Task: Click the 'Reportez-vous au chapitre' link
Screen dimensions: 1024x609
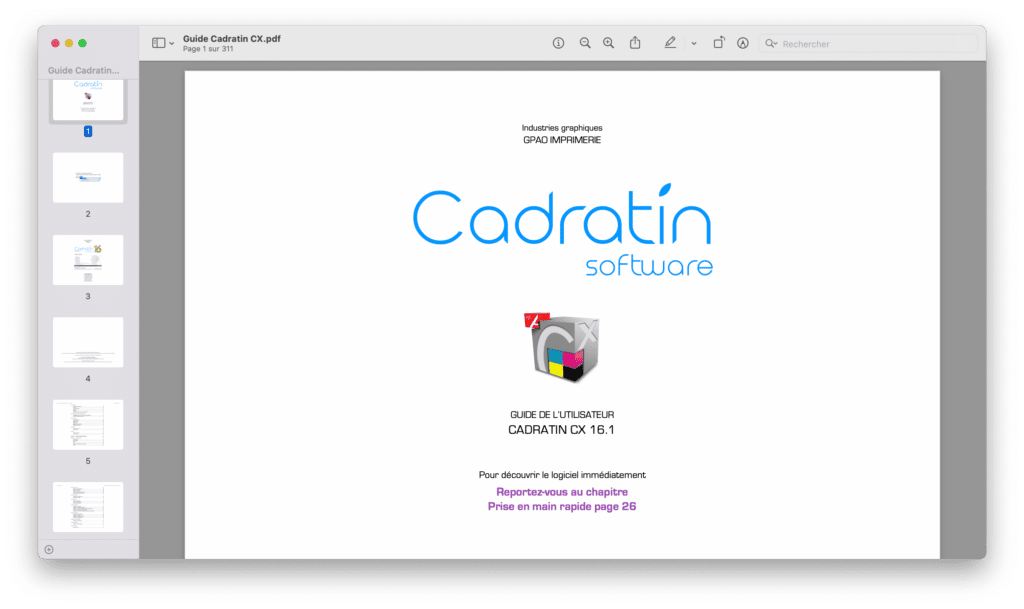Action: click(x=561, y=492)
